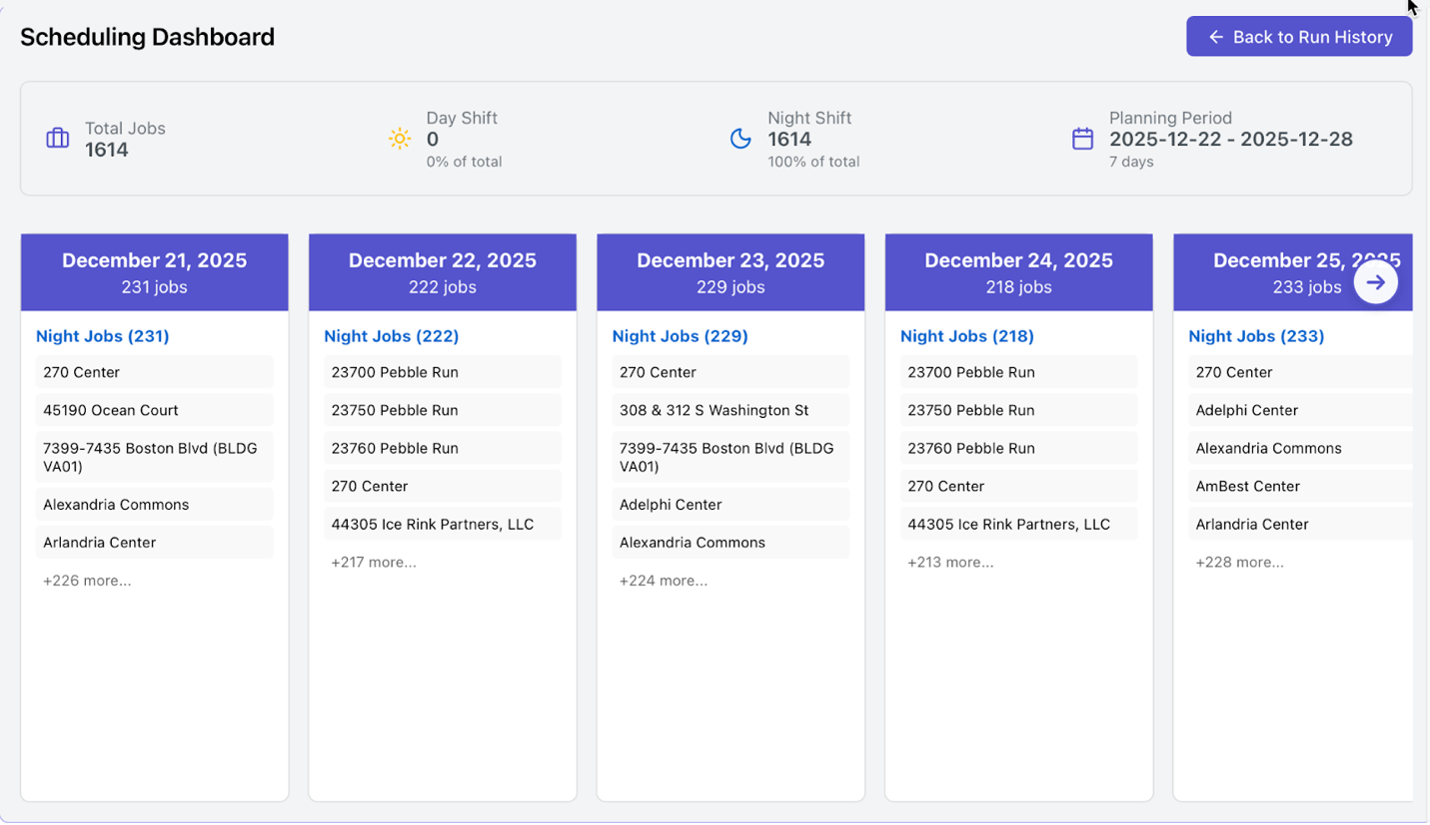
Task: Click the horizontal scrollbar at the bottom
Action: (715, 820)
